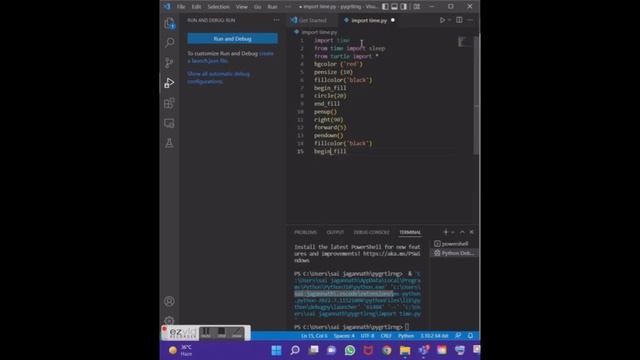This screenshot has height=360, width=640.
Task: Click the VS Code logo in title bar
Action: [x=167, y=7]
